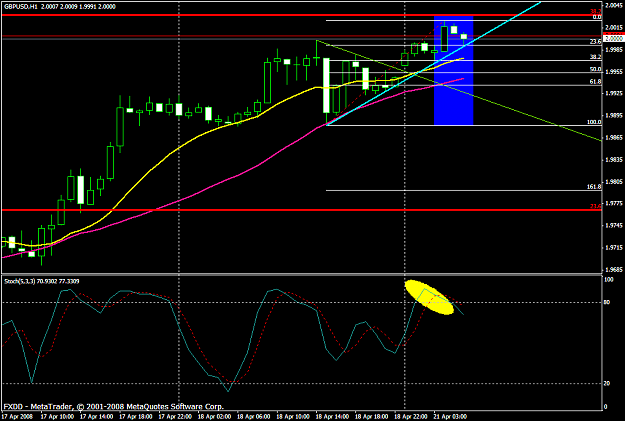
Task: Click the 17 Apr 18:00 time label
Action: (136, 417)
